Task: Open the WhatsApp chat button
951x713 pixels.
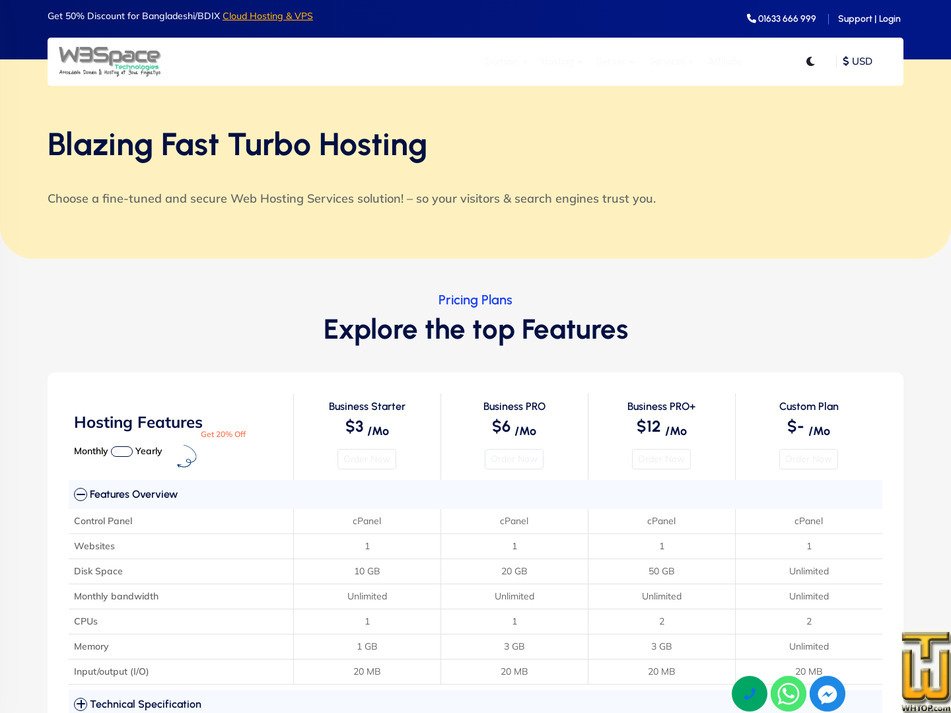Action: tap(788, 694)
